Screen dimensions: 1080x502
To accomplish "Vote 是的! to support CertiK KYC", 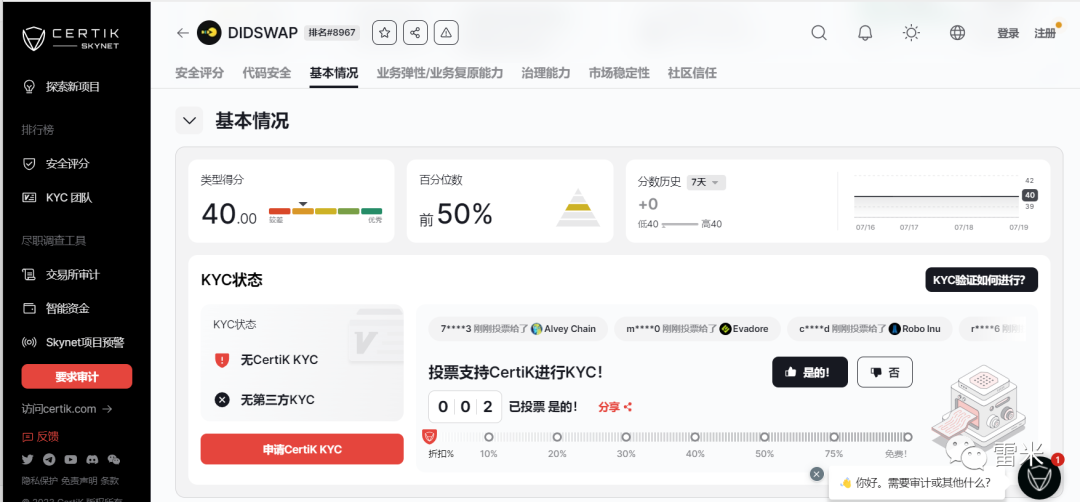I will (810, 372).
